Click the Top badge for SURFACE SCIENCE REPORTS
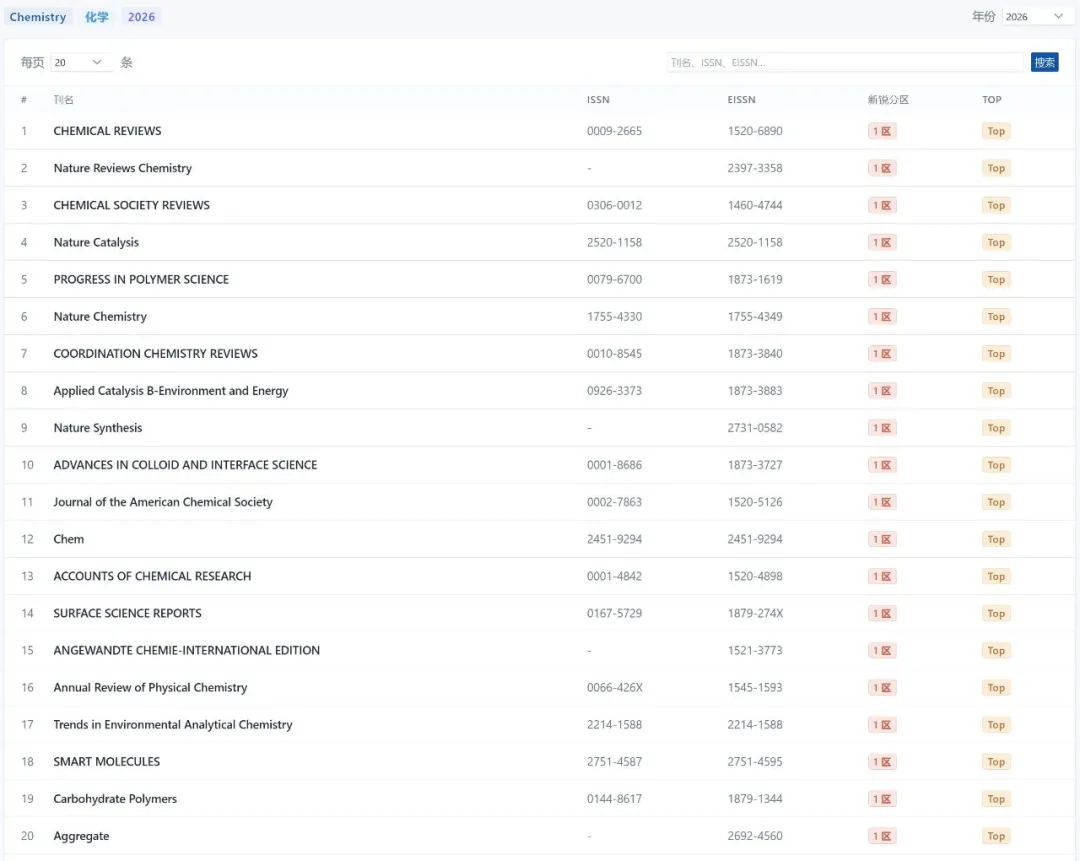This screenshot has height=861, width=1080. point(996,614)
